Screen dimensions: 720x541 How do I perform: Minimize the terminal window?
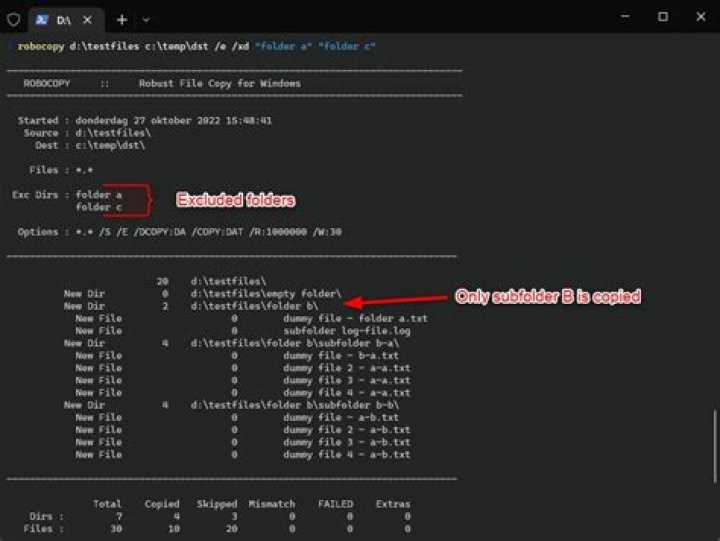pos(625,17)
